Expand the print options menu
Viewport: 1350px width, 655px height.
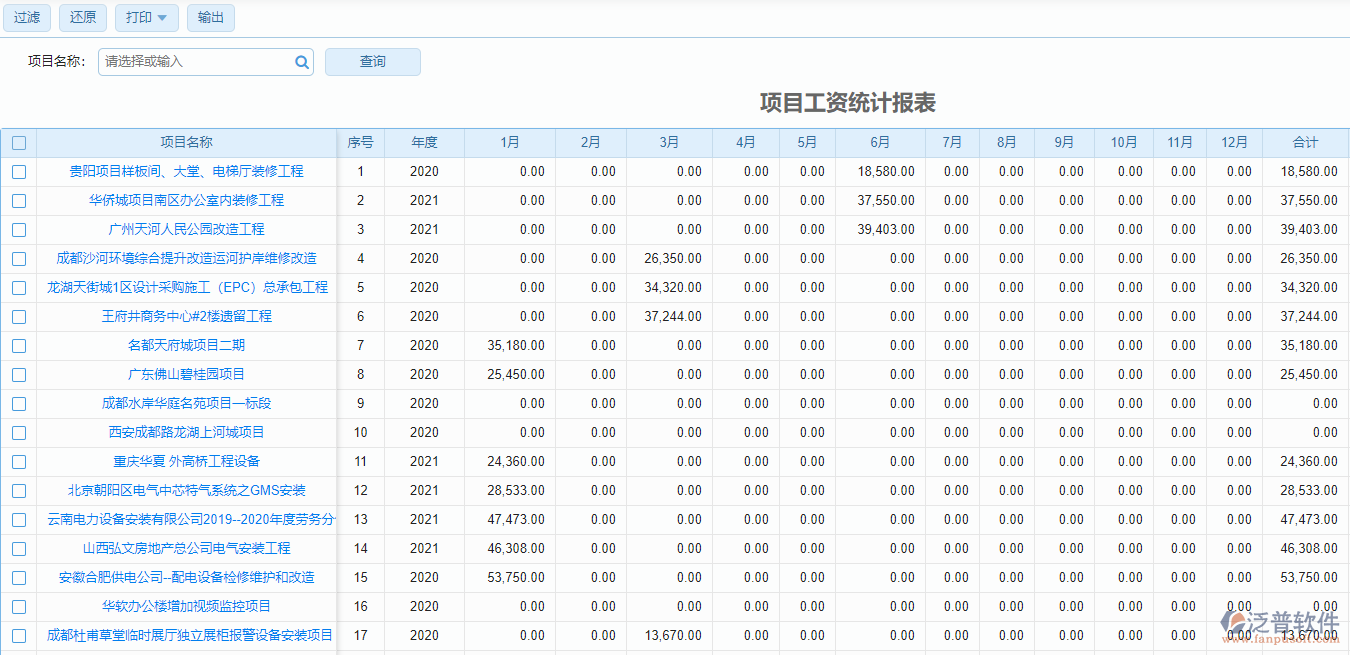point(163,17)
